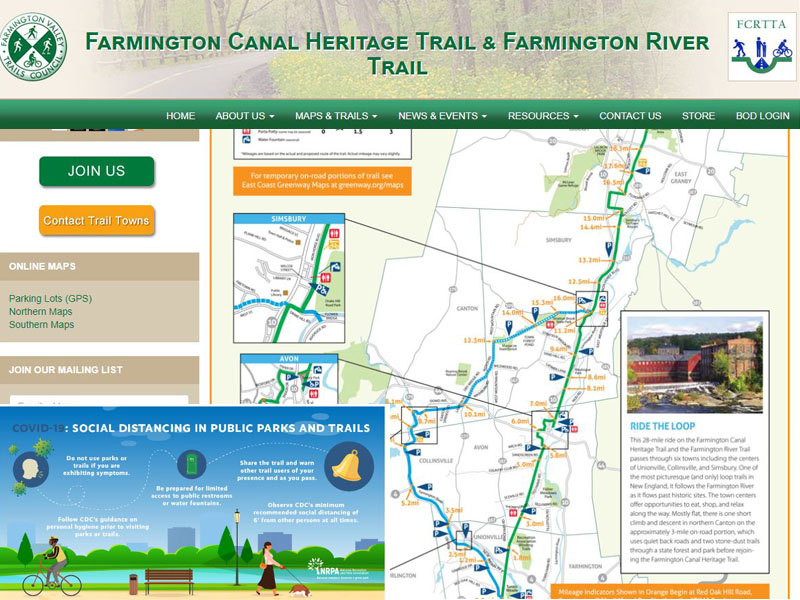
Task: Click the orange East Coast Greenway notice
Action: click(322, 181)
